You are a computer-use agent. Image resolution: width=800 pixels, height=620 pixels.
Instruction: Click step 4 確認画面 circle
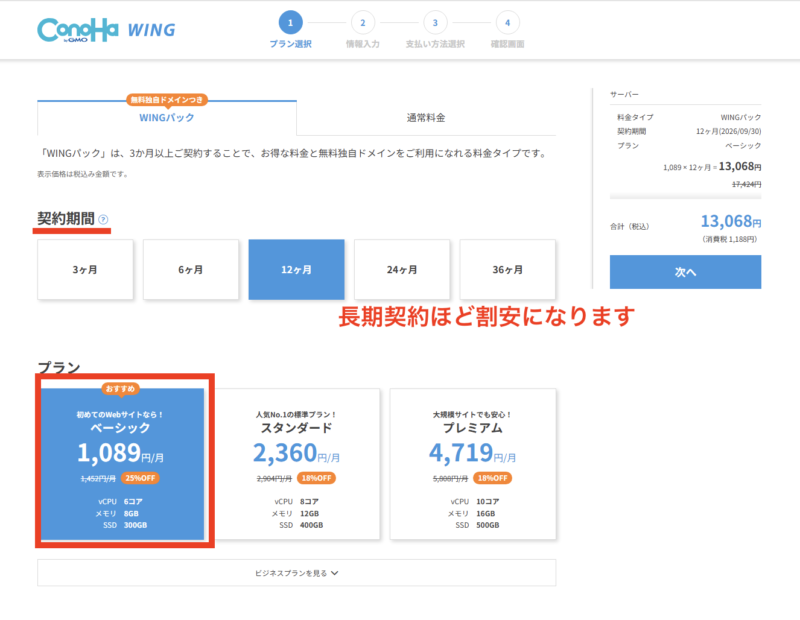click(x=508, y=21)
